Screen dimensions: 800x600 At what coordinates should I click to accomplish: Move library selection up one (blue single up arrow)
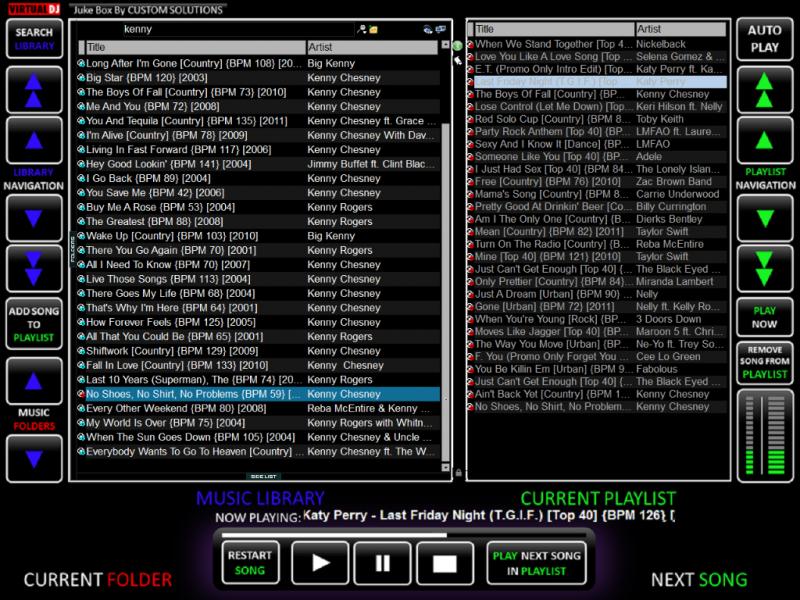click(x=34, y=140)
